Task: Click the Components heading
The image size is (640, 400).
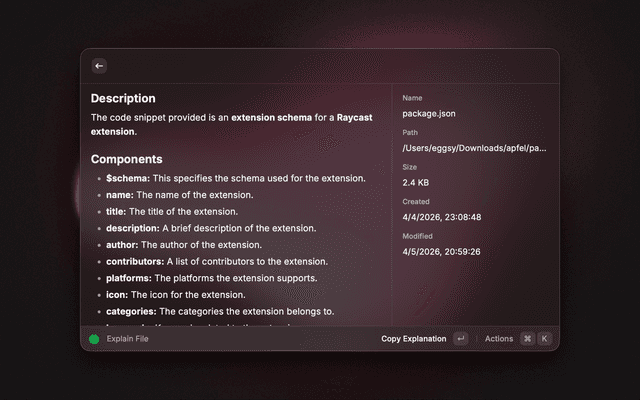Action: point(127,159)
